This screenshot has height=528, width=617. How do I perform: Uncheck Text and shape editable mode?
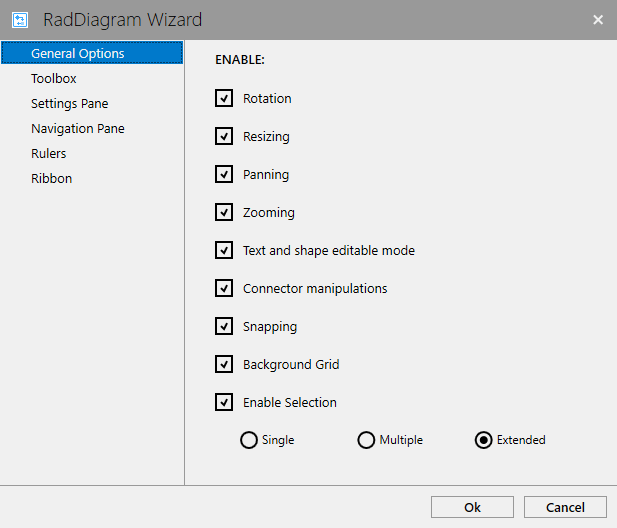224,250
